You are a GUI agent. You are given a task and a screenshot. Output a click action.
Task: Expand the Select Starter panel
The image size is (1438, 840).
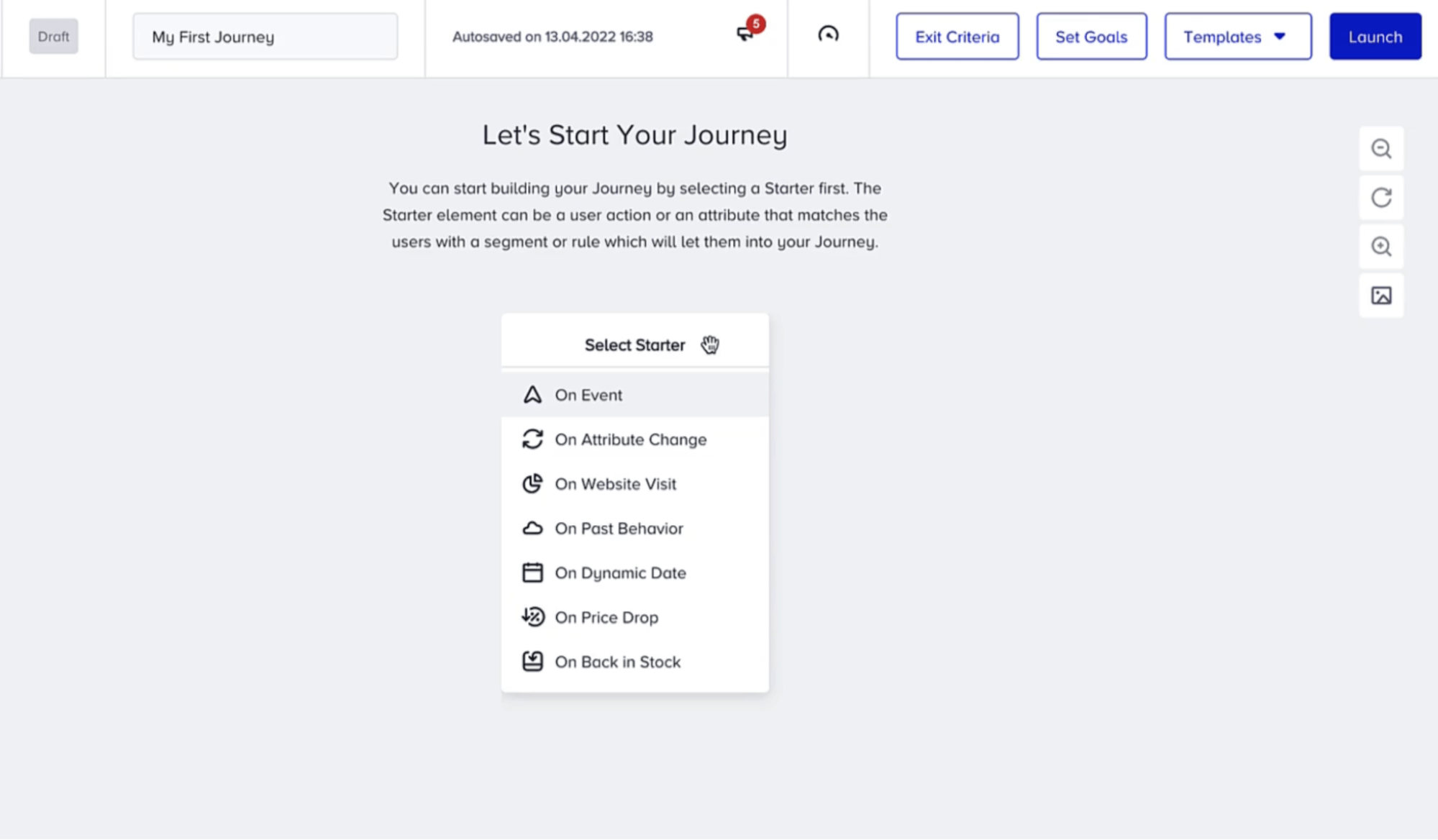pyautogui.click(x=634, y=345)
